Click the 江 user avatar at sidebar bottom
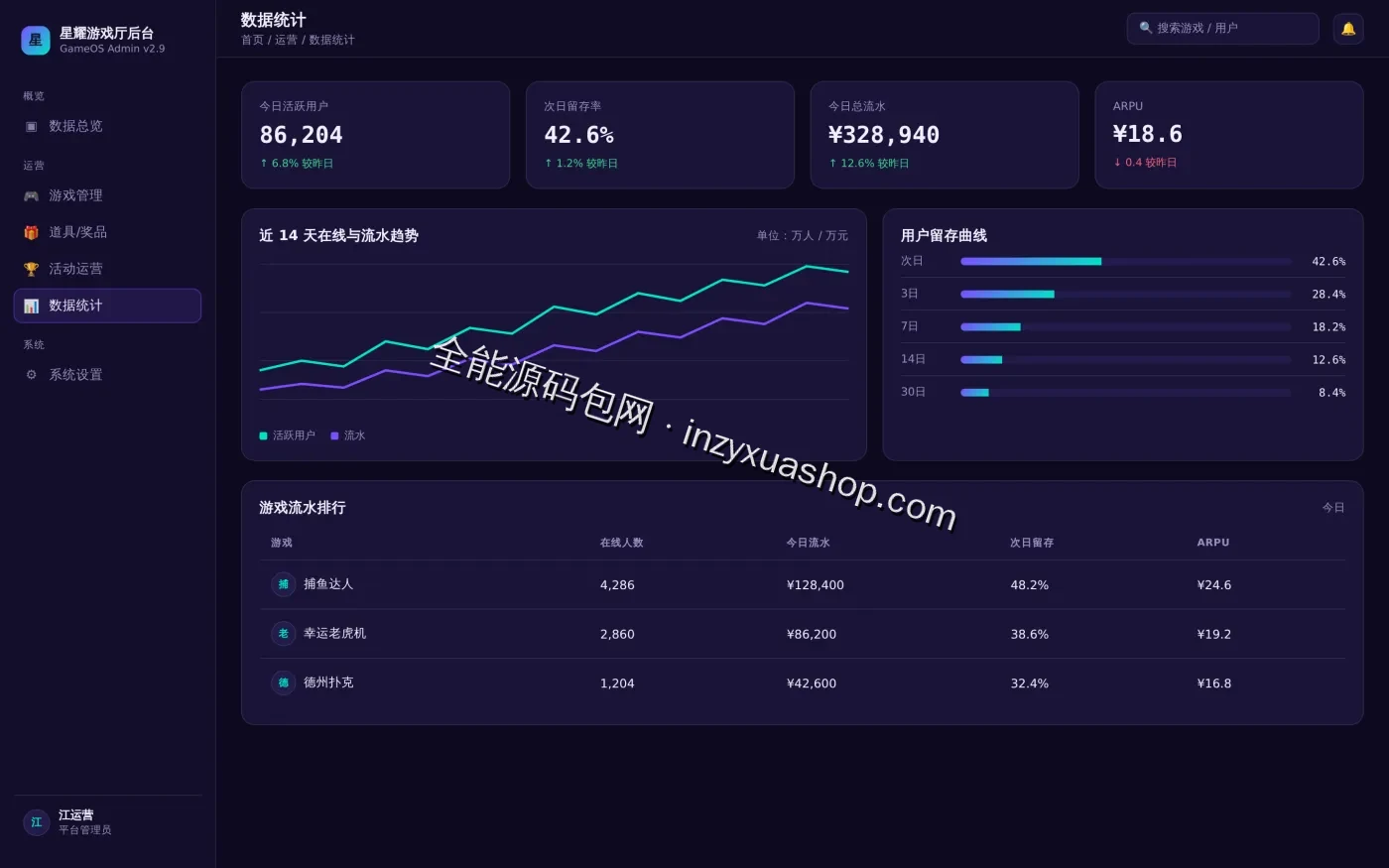The width and height of the screenshot is (1389, 868). click(37, 822)
